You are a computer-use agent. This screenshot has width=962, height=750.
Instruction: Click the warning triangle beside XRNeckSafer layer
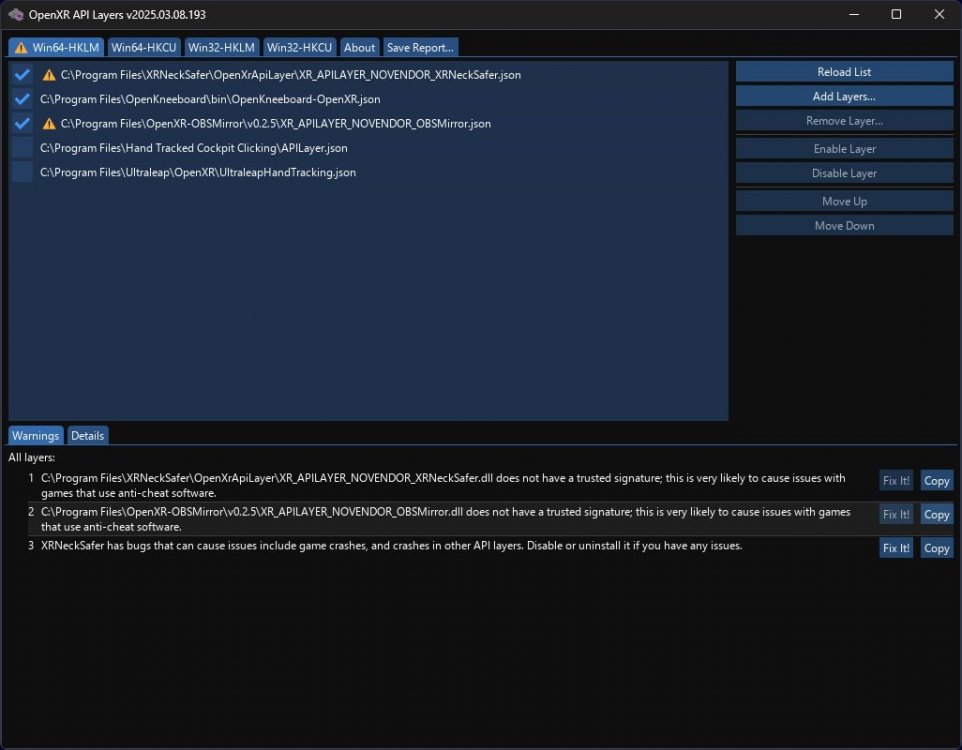[x=48, y=74]
